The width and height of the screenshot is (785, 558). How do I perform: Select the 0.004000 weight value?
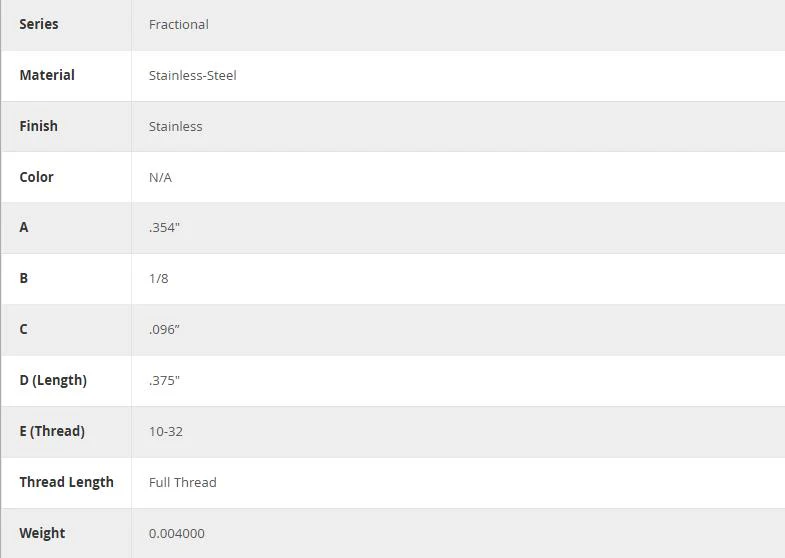point(176,534)
